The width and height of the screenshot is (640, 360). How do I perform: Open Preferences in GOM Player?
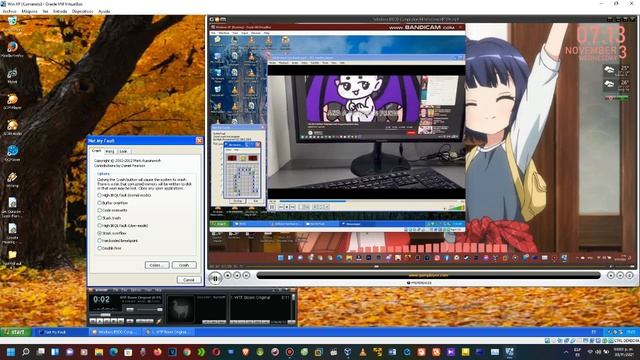[420, 282]
